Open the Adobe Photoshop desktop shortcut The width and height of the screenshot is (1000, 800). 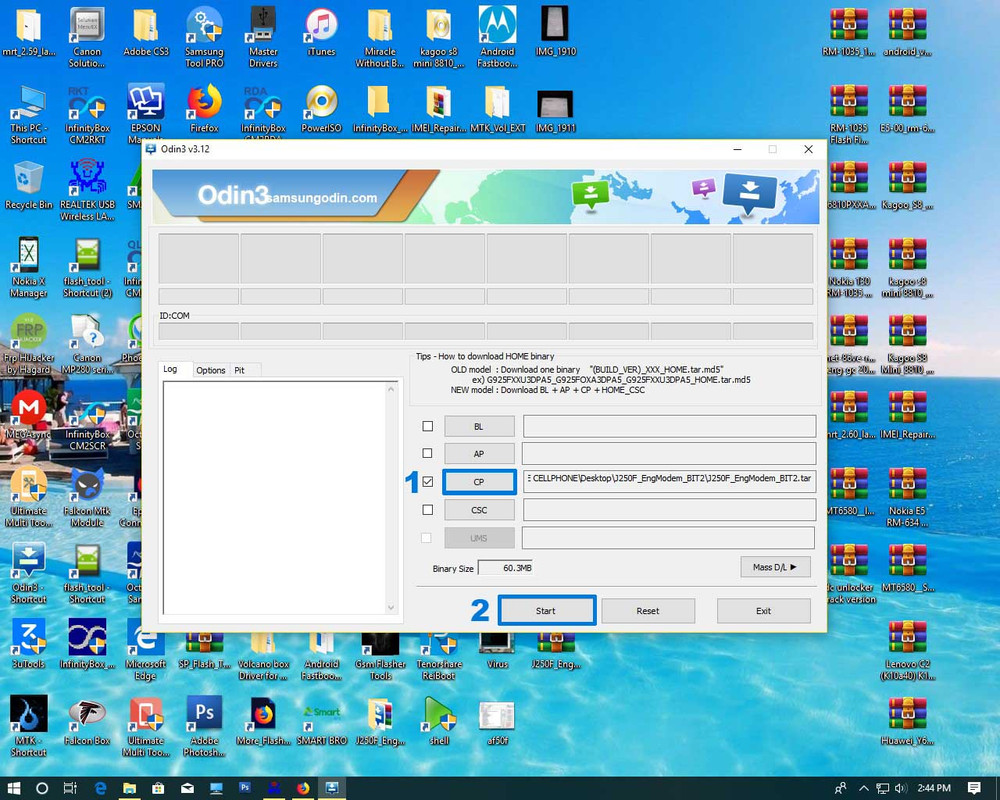pos(204,726)
